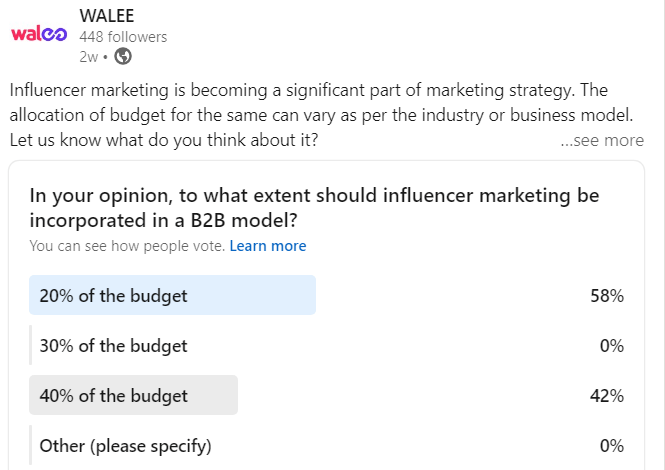Pick the 40% of the budget option
This screenshot has height=470, width=665.
[x=113, y=395]
